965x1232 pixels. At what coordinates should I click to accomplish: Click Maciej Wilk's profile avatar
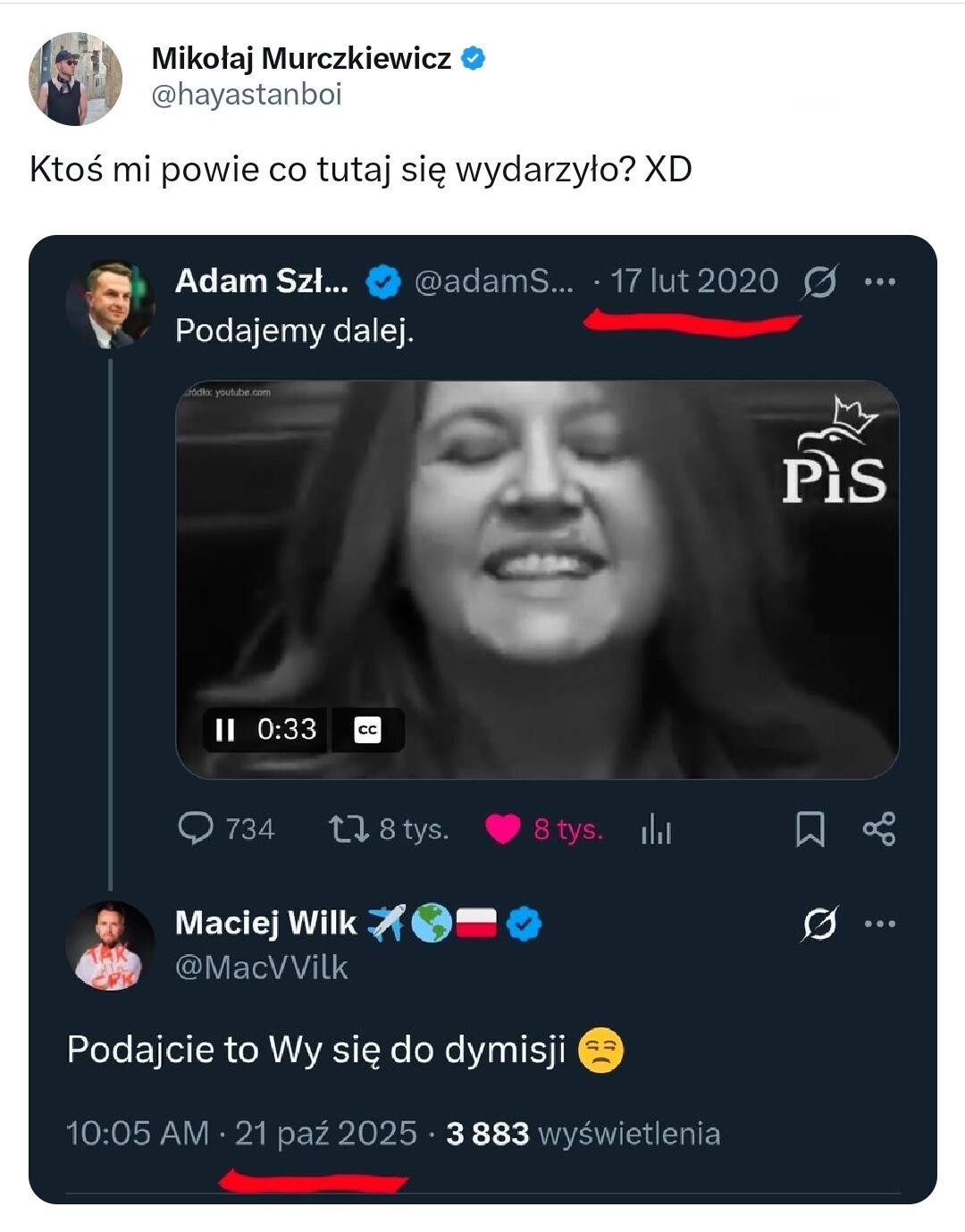point(111,945)
